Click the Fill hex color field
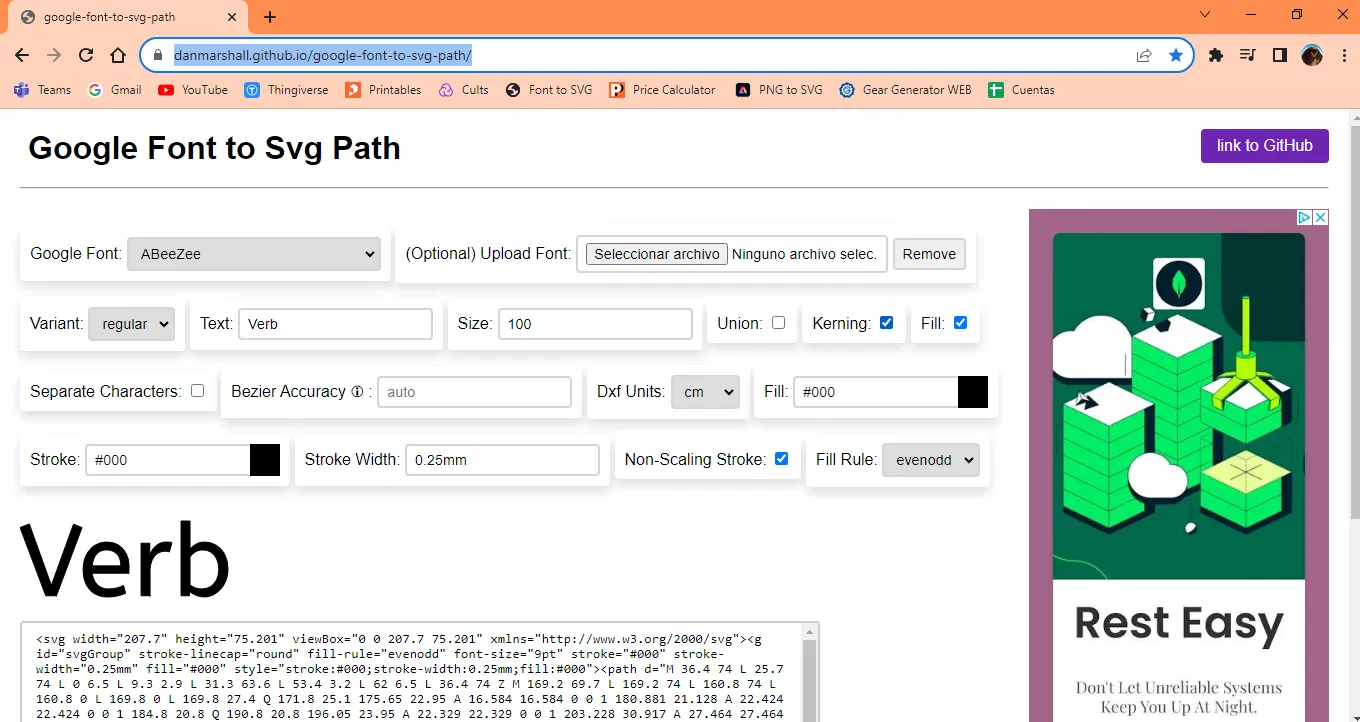1360x722 pixels. pyautogui.click(x=876, y=392)
